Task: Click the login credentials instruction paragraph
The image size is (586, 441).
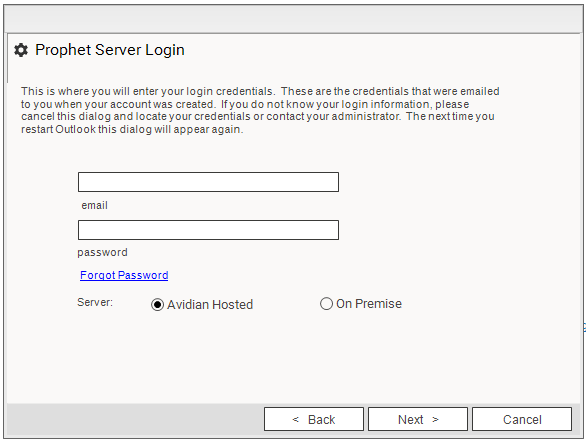Action: click(260, 110)
